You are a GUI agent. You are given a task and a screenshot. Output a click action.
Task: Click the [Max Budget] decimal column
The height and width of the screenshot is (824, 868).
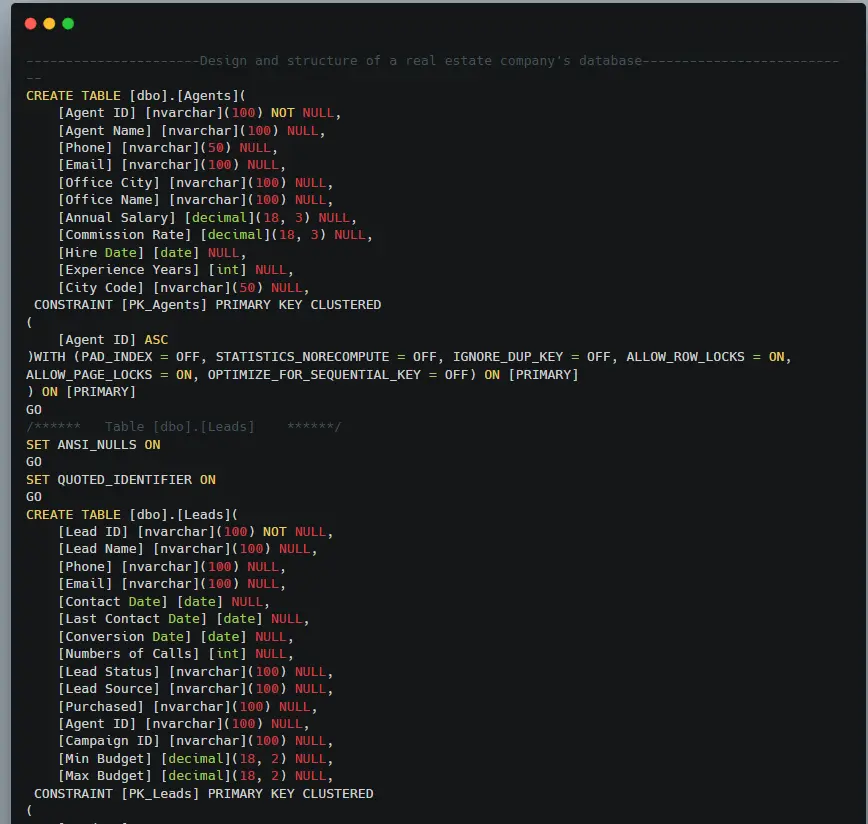point(195,776)
